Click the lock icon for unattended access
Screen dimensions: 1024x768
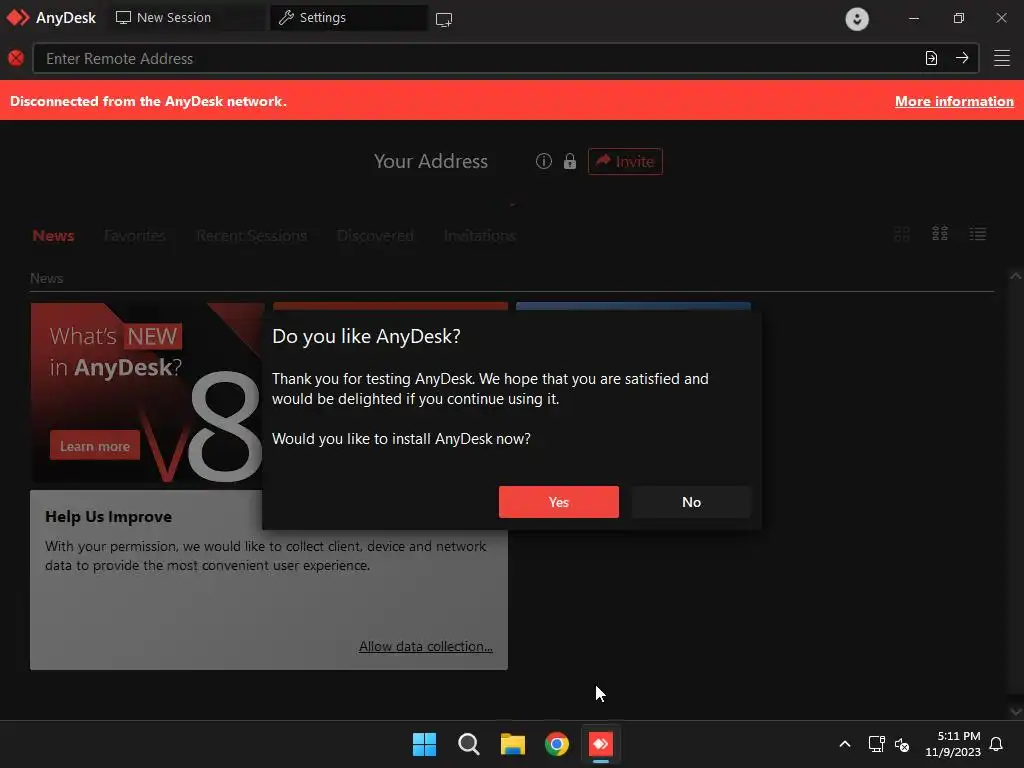click(x=570, y=161)
